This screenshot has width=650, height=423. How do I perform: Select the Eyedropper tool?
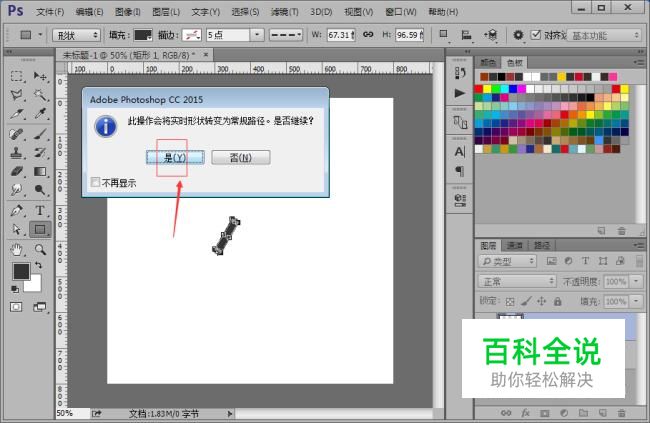(x=40, y=114)
